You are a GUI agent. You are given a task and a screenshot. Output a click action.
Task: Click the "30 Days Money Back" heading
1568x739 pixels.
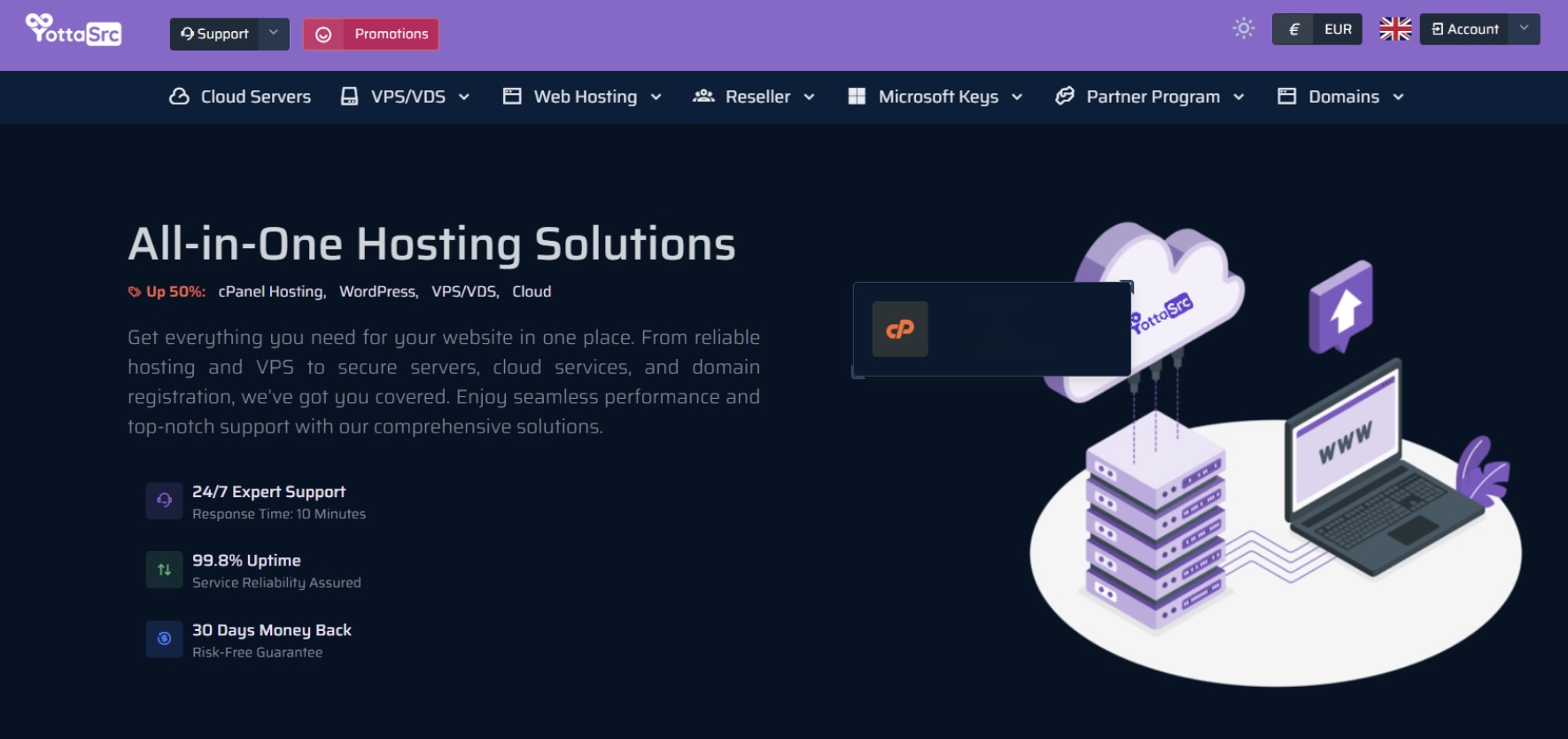[272, 630]
